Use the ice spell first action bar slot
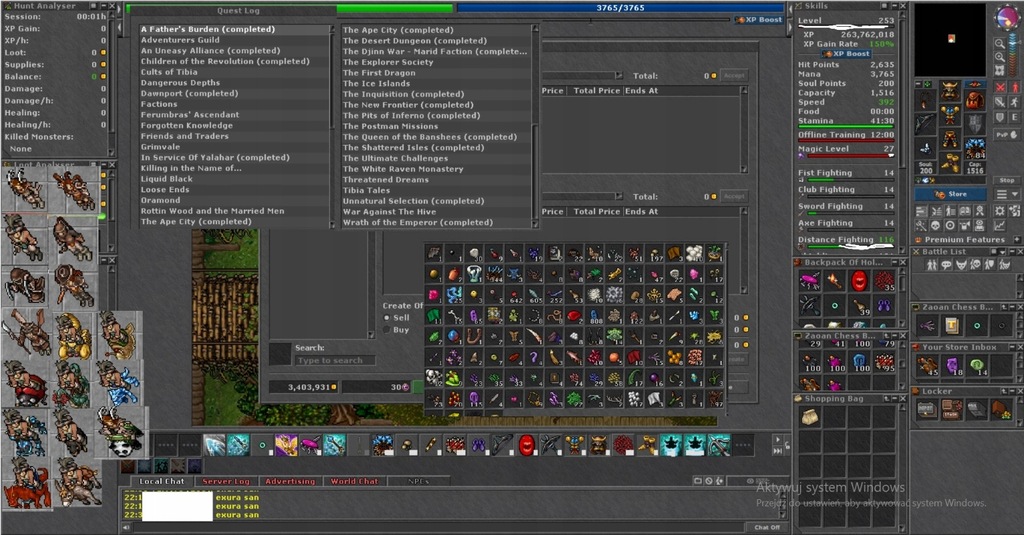The height and width of the screenshot is (535, 1024). coord(214,445)
